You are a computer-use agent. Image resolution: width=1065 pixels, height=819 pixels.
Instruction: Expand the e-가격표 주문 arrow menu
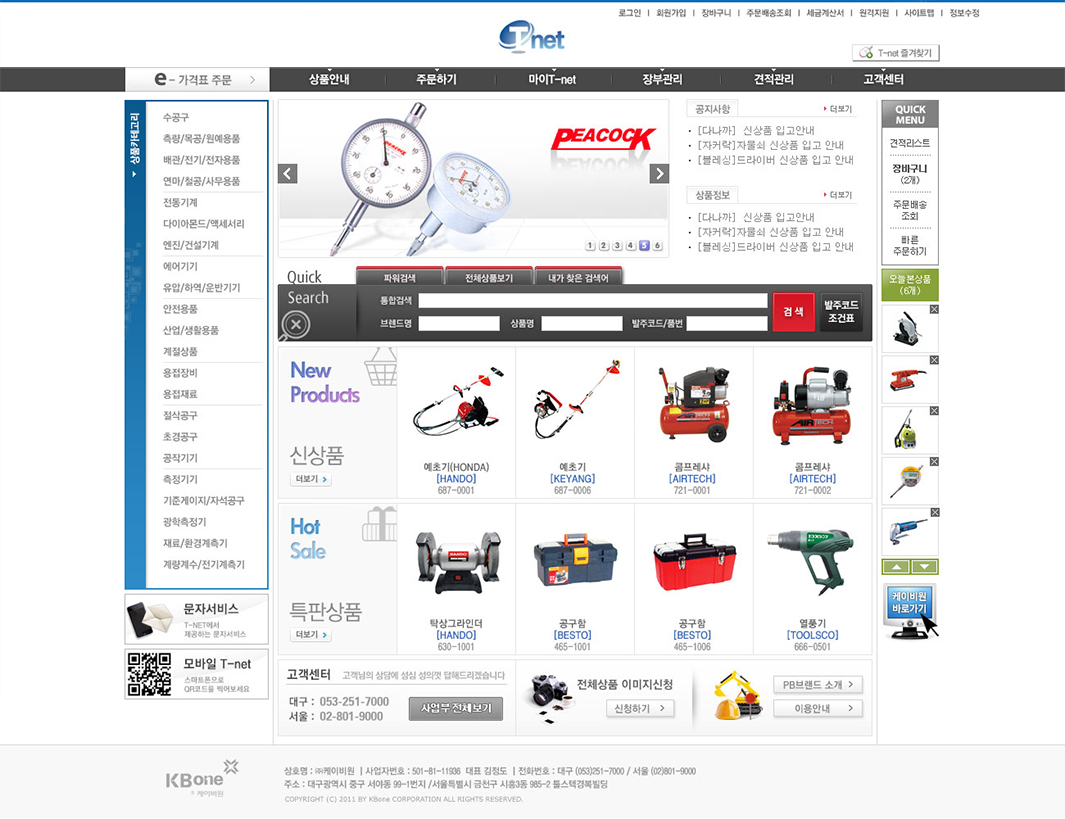click(253, 80)
